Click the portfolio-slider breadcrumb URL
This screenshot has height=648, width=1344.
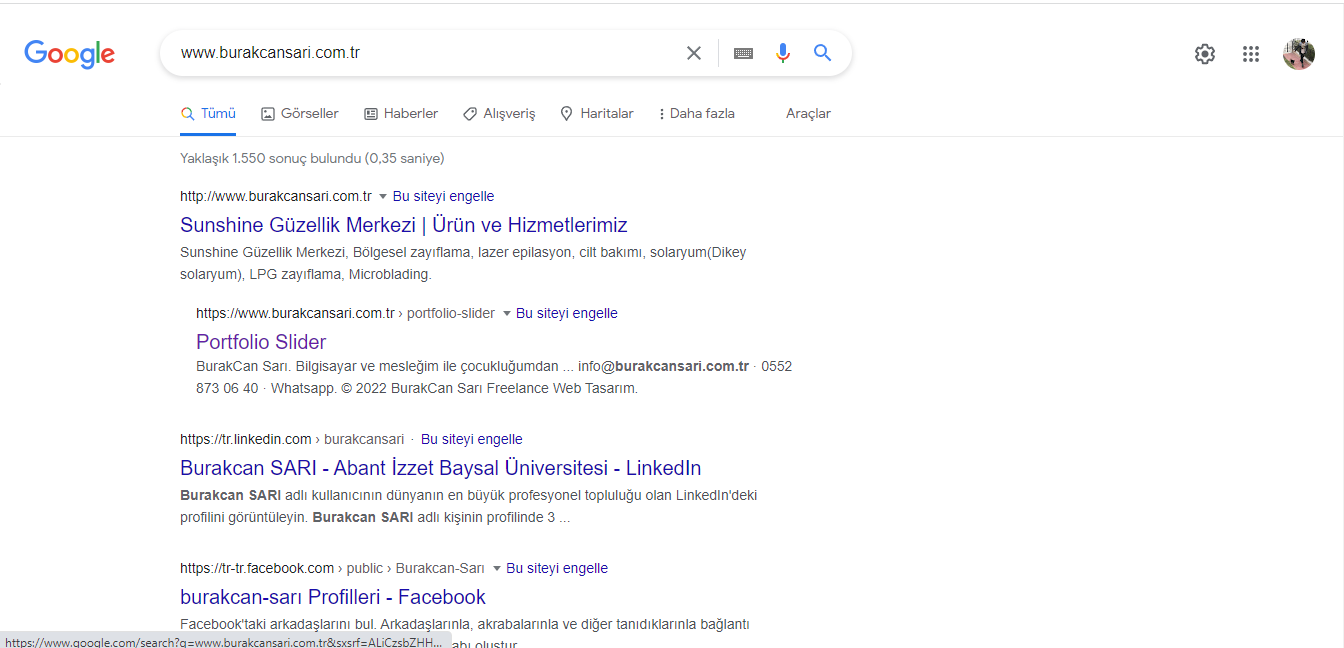pos(346,313)
